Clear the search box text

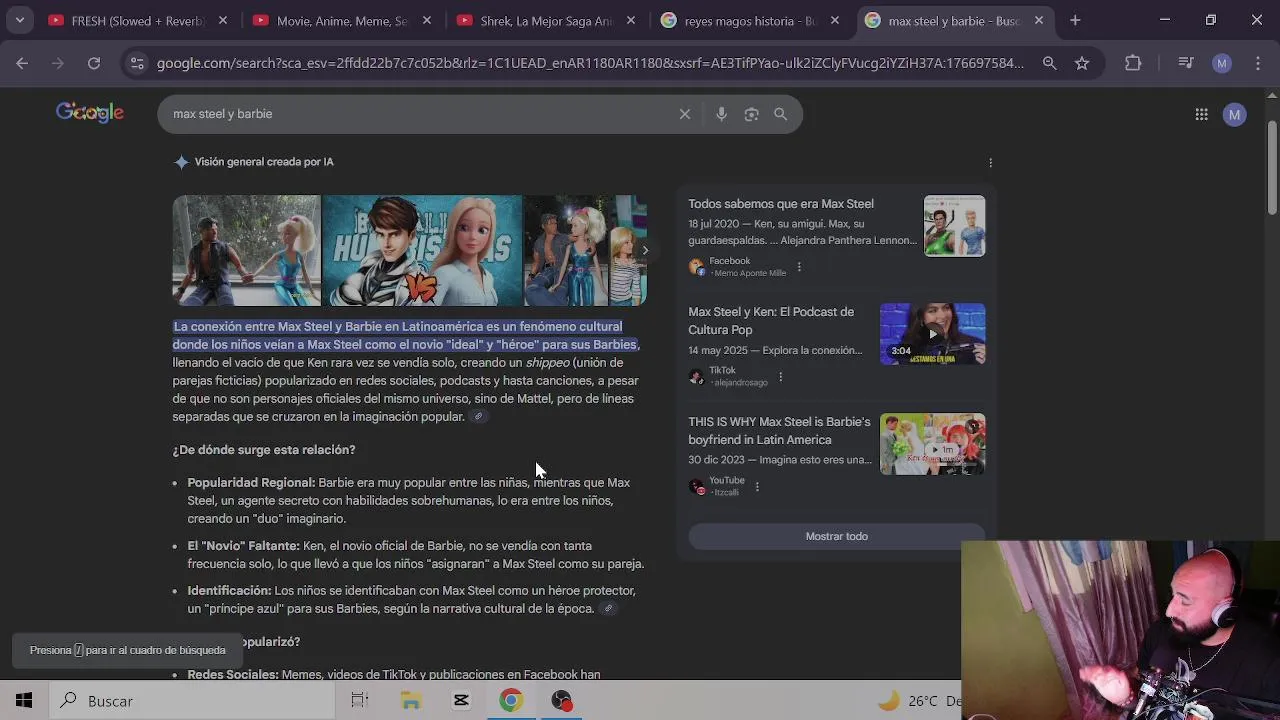685,114
